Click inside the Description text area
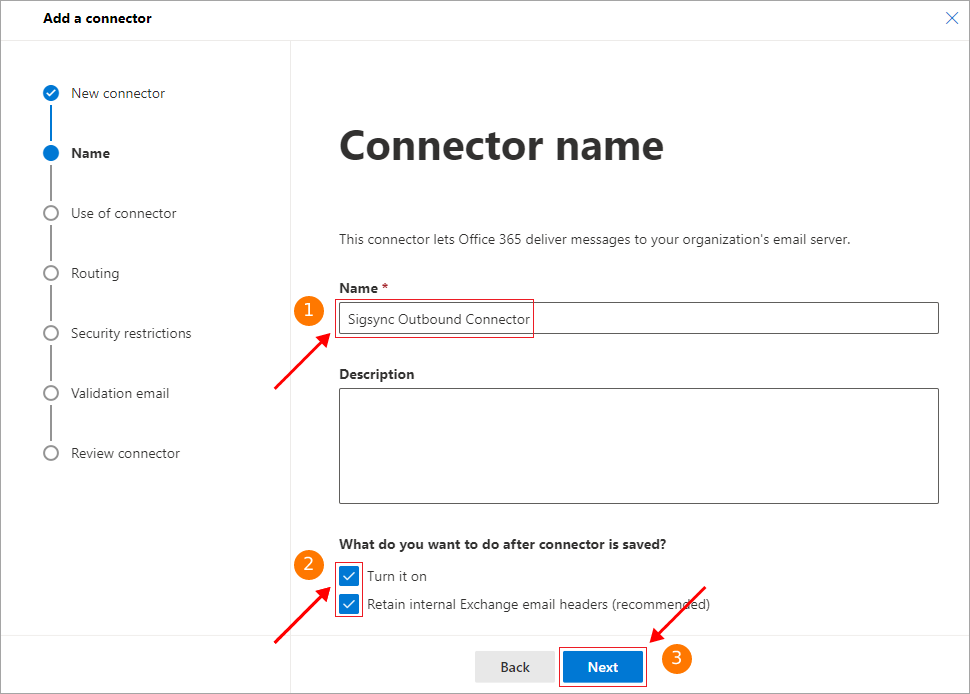 [638, 446]
